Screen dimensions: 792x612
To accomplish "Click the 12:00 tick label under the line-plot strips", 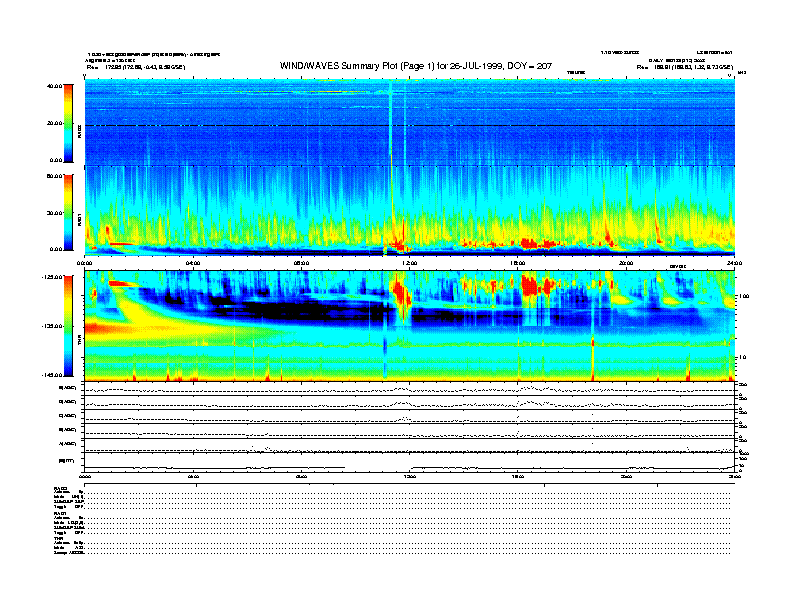I will coord(409,476).
